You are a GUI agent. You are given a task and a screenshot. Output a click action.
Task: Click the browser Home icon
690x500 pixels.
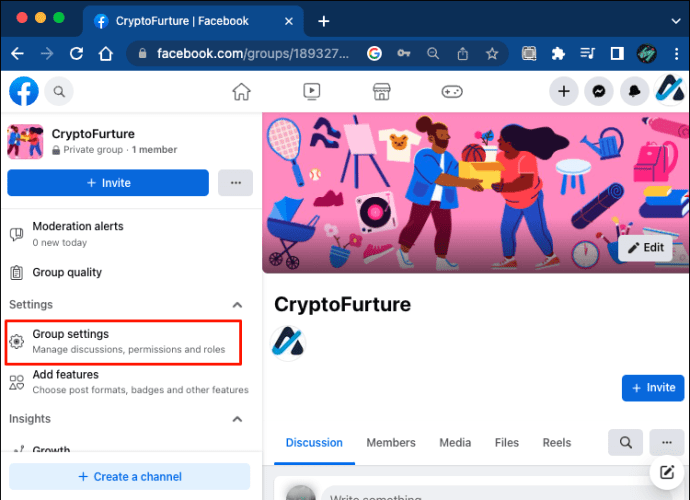(x=106, y=54)
